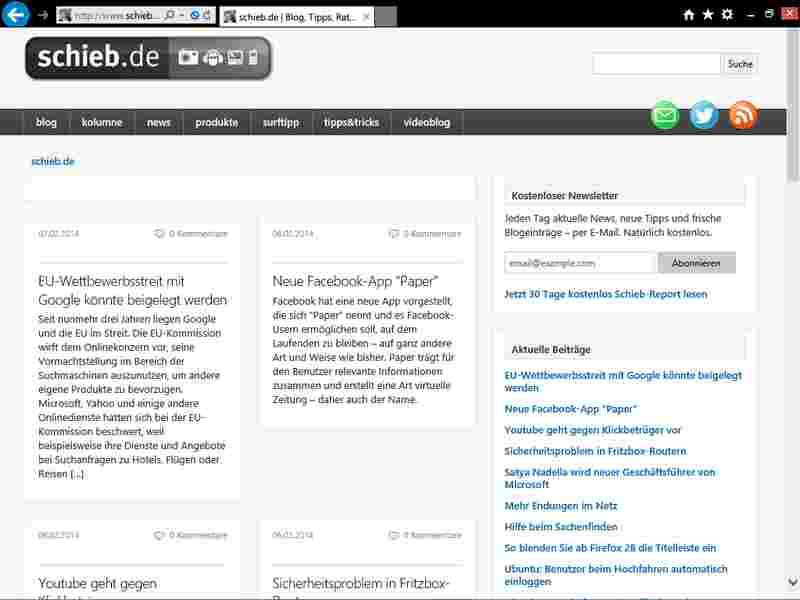Image resolution: width=800 pixels, height=600 pixels.
Task: Click comments icon on Sicherheitsproblem Fritzbox post
Action: 393,535
